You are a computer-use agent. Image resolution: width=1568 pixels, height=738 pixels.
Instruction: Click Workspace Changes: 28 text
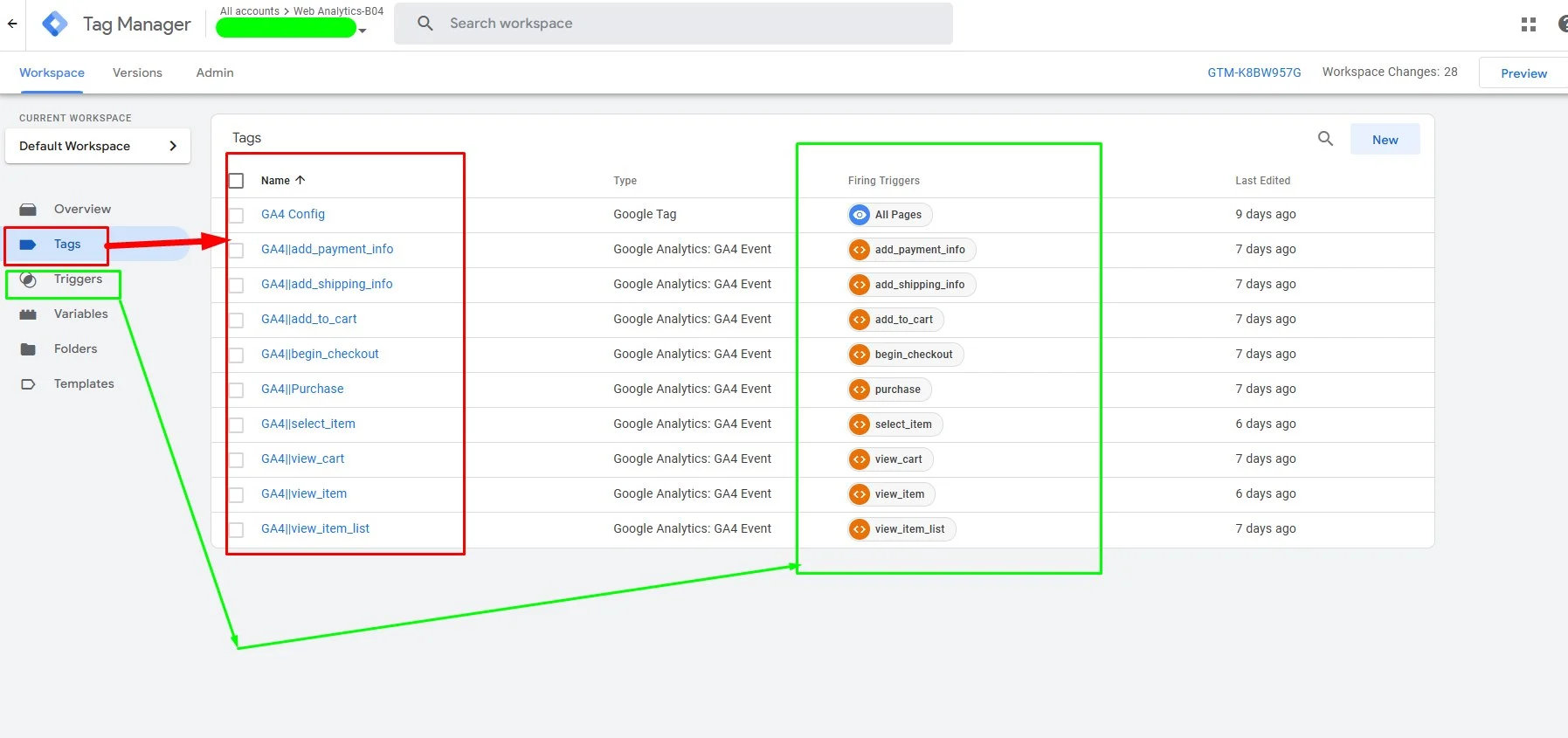click(x=1389, y=72)
